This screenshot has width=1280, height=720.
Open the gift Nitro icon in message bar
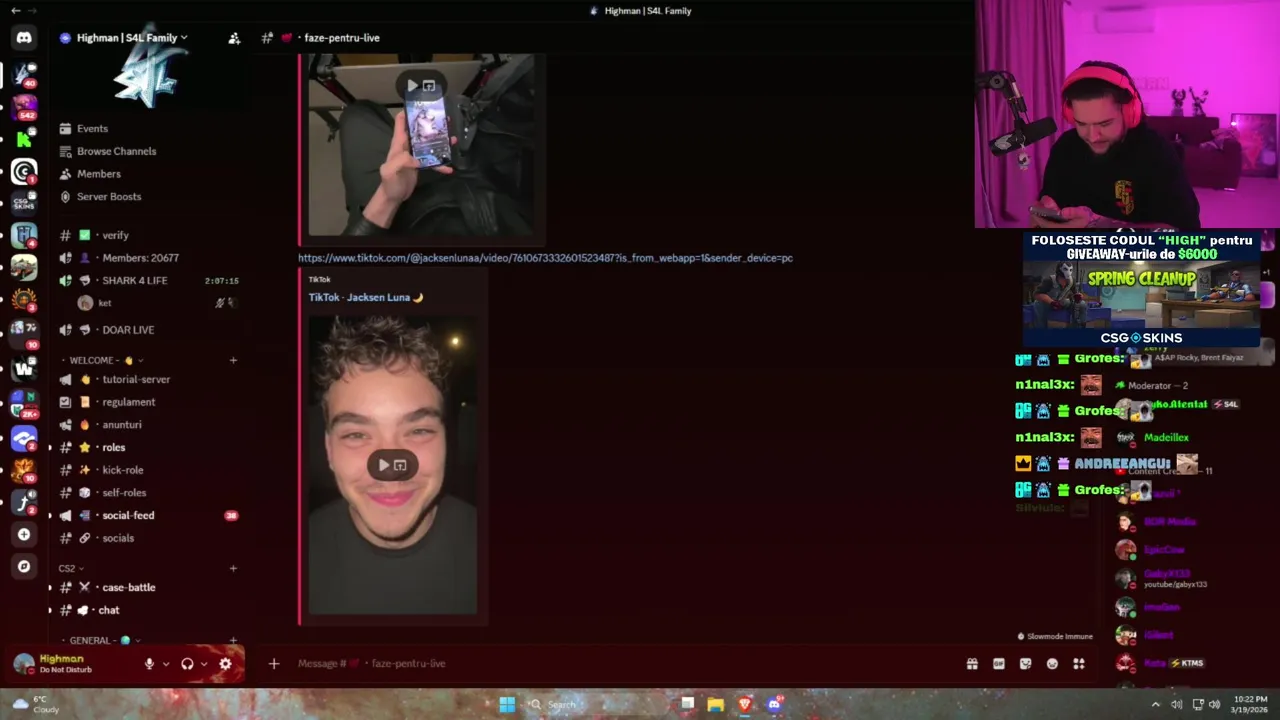[972, 664]
